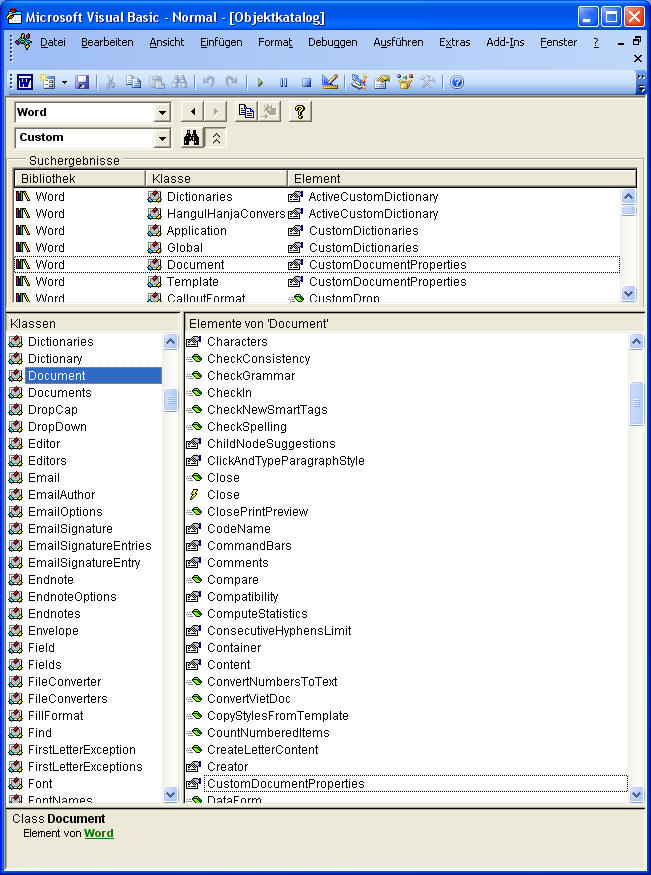
Task: Click the blue Help question mark icon
Action: tap(457, 83)
